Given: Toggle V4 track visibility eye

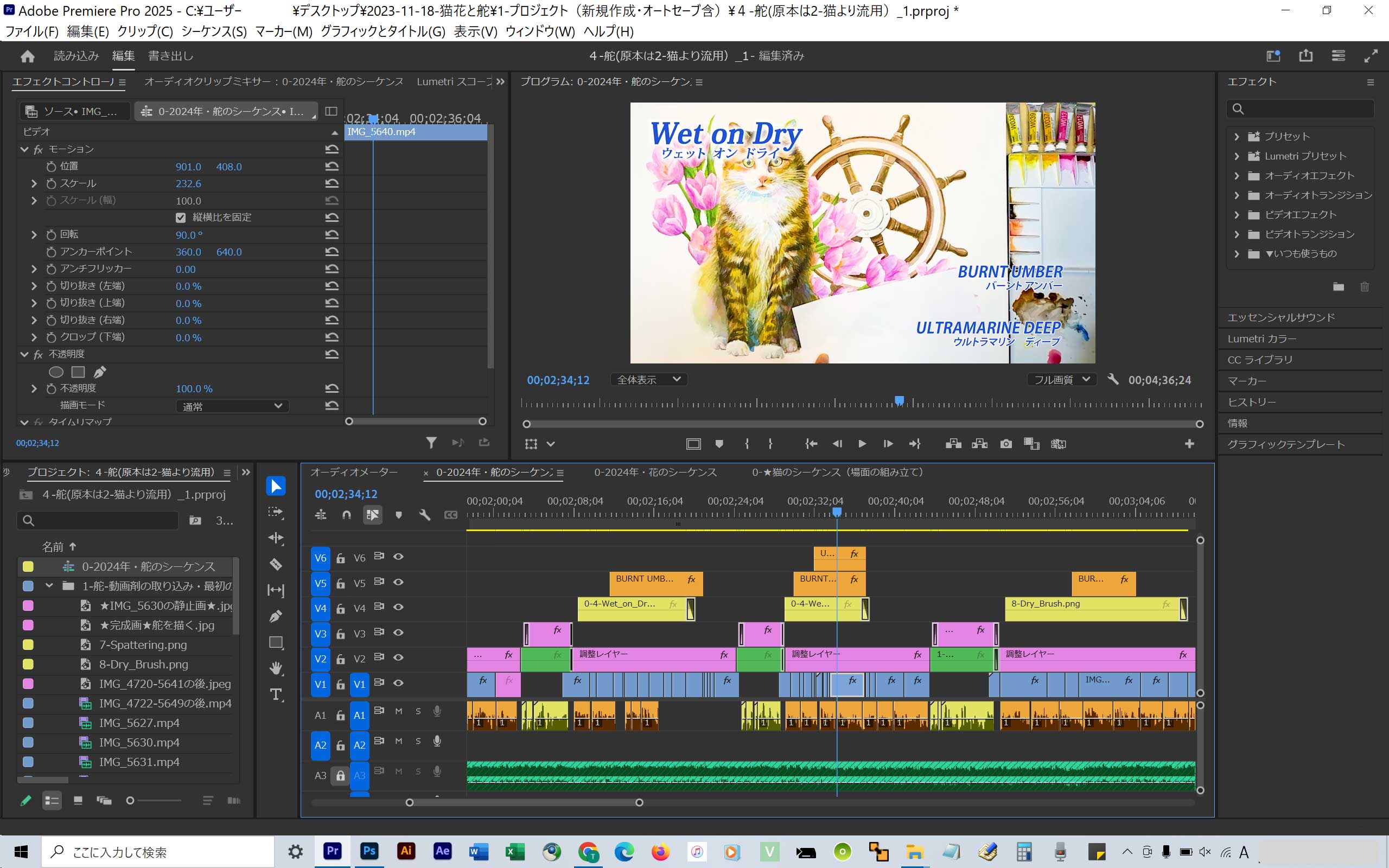Looking at the screenshot, I should (398, 608).
